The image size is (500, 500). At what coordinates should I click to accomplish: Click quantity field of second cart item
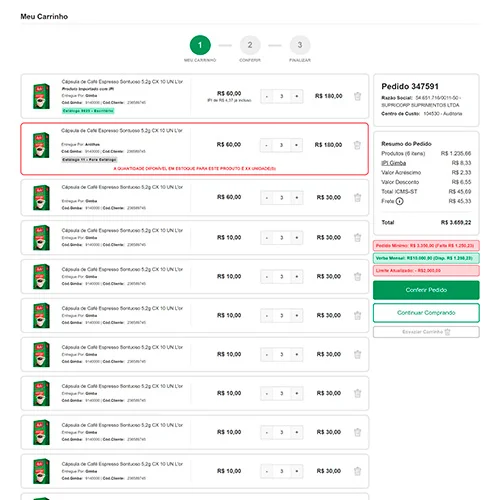281,145
